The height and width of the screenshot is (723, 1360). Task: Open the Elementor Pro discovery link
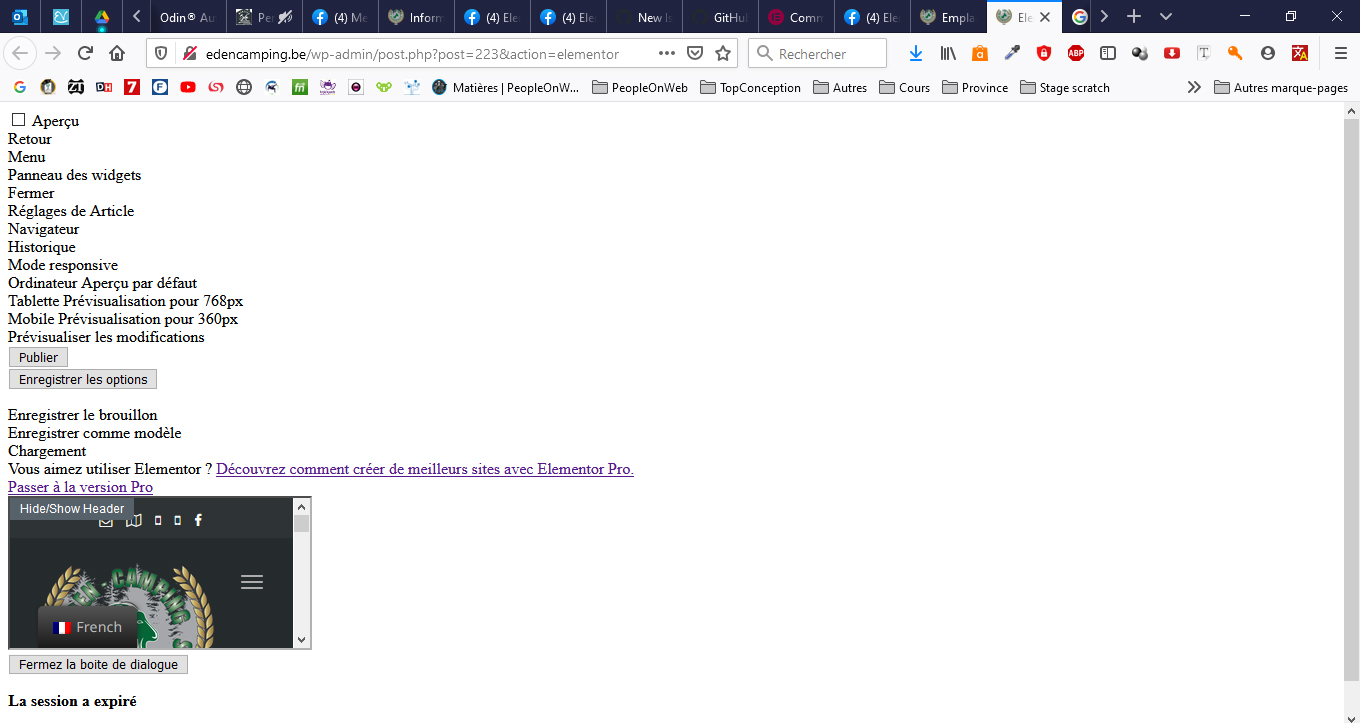pyautogui.click(x=425, y=469)
